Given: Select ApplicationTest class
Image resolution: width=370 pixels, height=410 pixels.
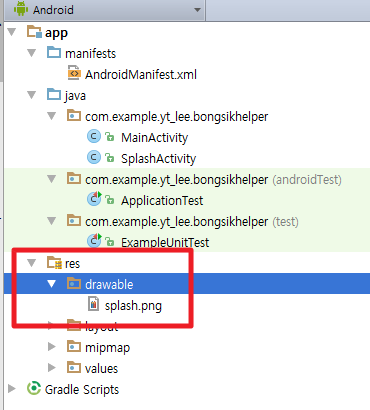Looking at the screenshot, I should (x=162, y=201).
